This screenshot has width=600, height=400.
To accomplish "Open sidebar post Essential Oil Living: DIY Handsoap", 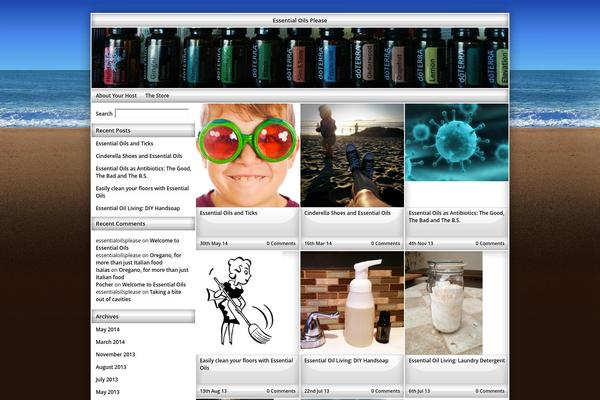I will coord(138,209).
